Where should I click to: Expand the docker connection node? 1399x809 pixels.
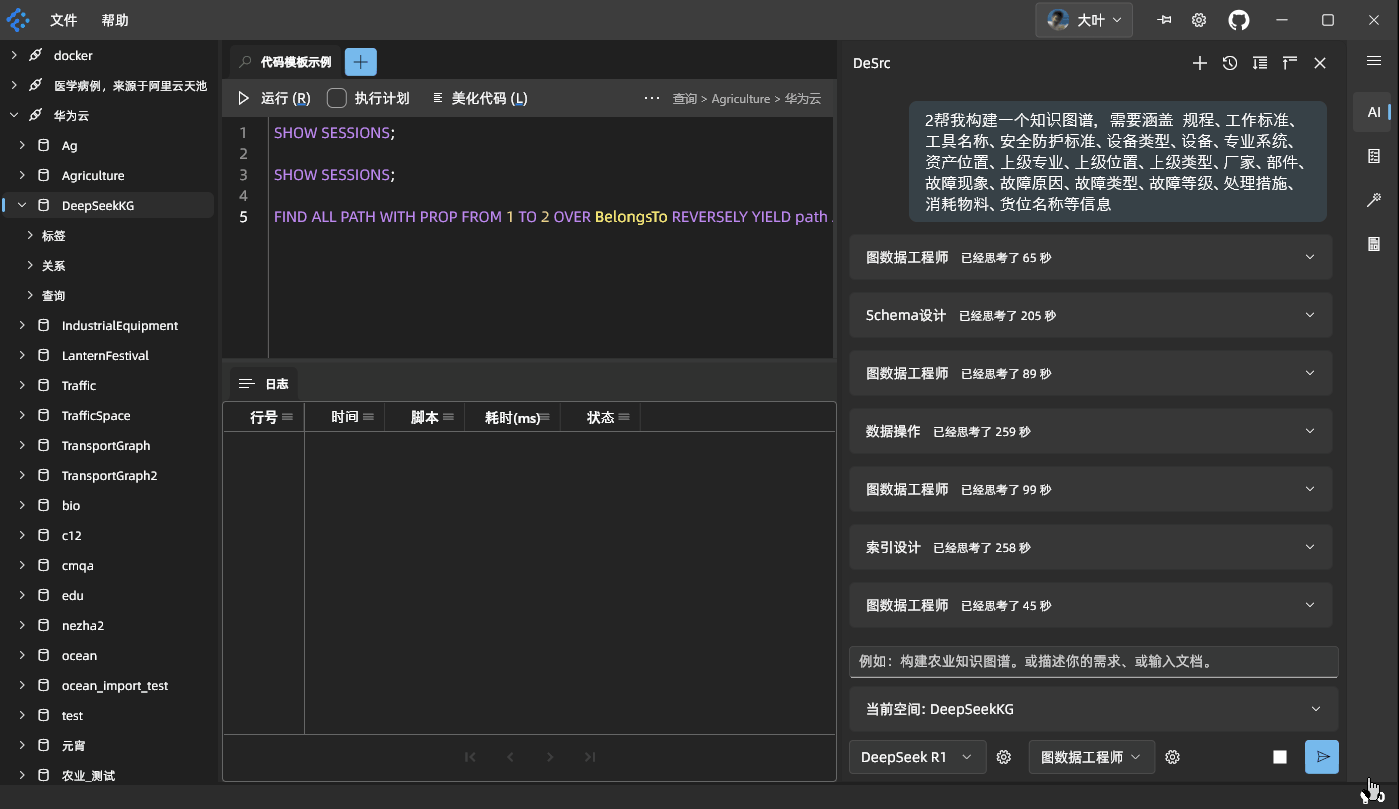coord(14,55)
